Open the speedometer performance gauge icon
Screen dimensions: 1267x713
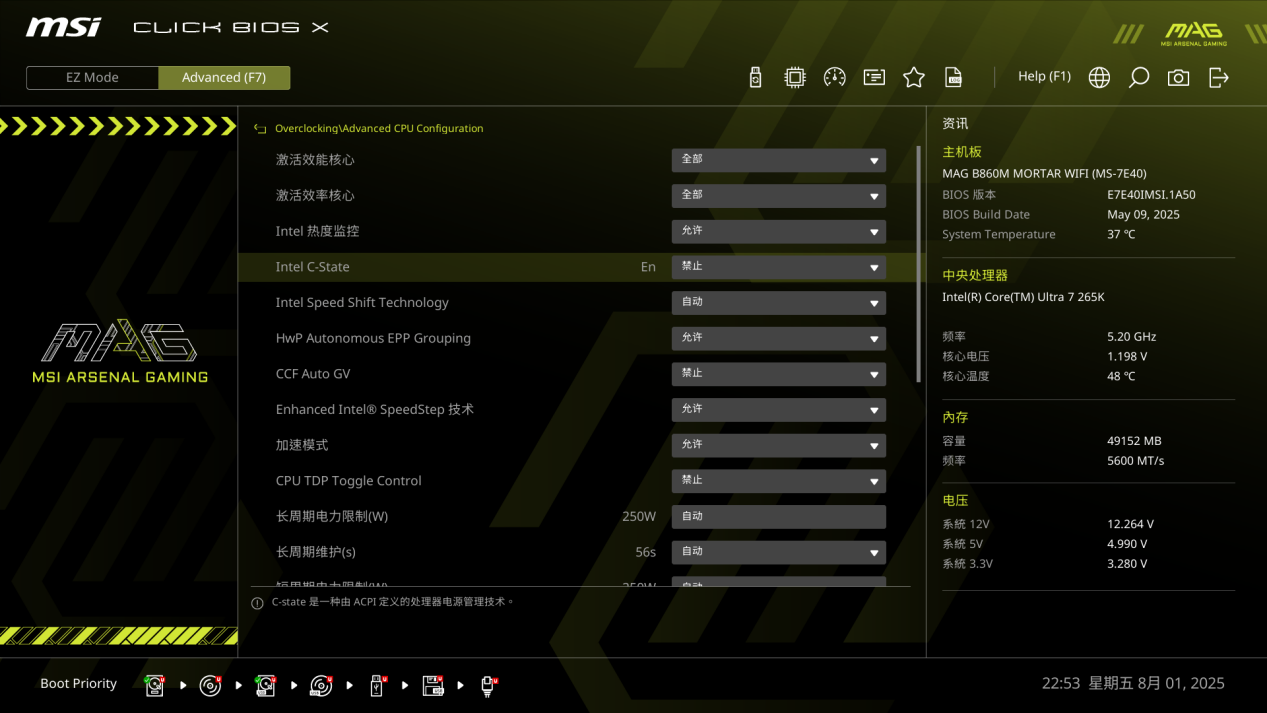point(835,77)
